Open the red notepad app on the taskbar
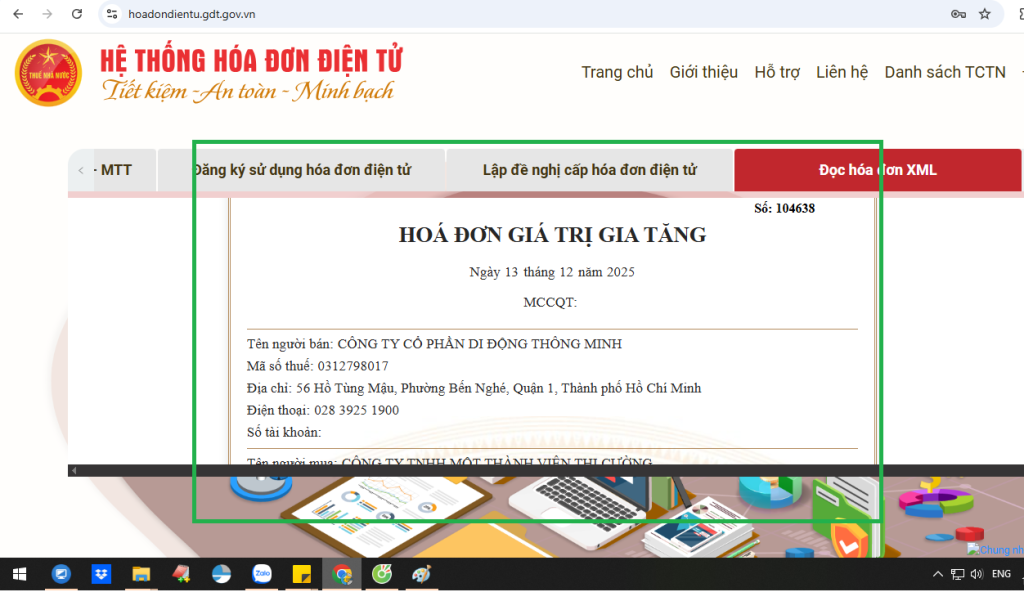Image resolution: width=1024 pixels, height=592 pixels. pyautogui.click(x=181, y=574)
